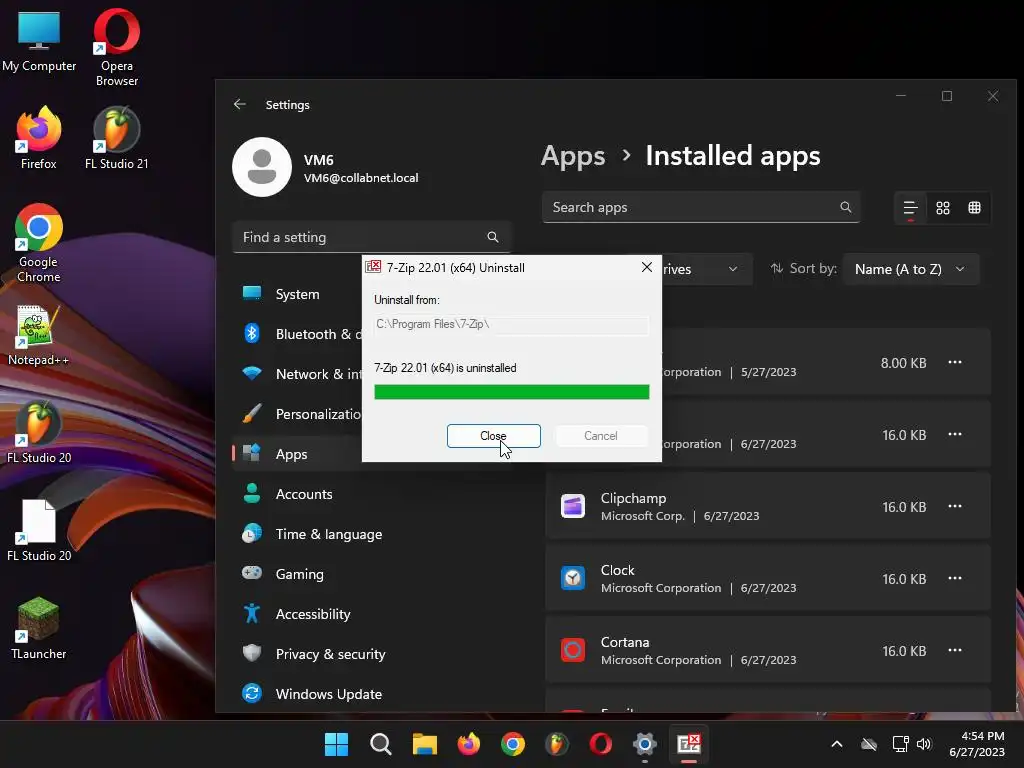This screenshot has width=1024, height=768.
Task: Click the Clipchamp app name
Action: point(633,498)
